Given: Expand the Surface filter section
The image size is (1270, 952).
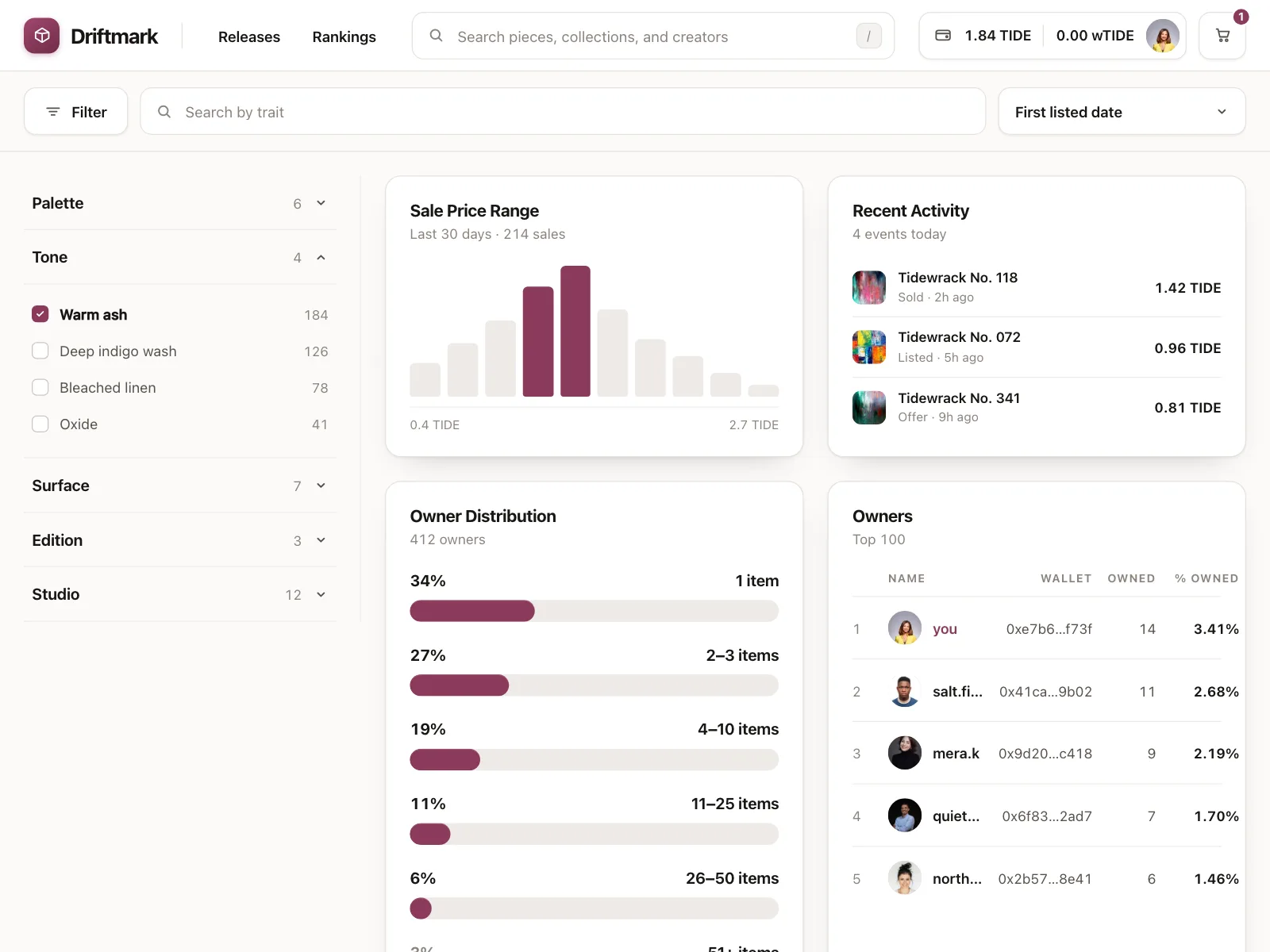Looking at the screenshot, I should pyautogui.click(x=180, y=486).
